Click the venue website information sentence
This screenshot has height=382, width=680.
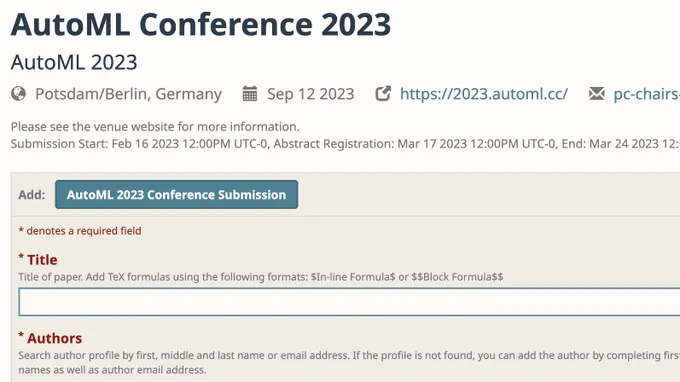click(x=155, y=127)
